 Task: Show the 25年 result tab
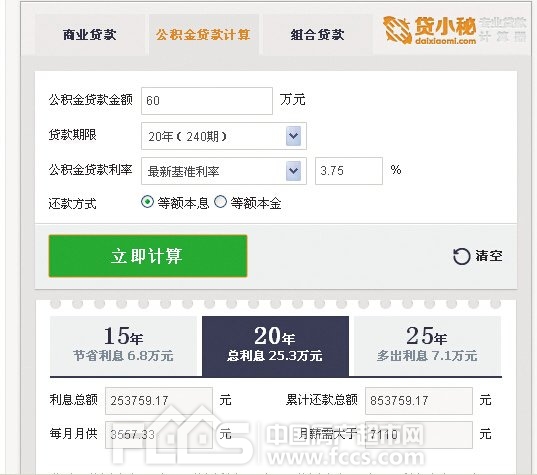click(x=427, y=346)
